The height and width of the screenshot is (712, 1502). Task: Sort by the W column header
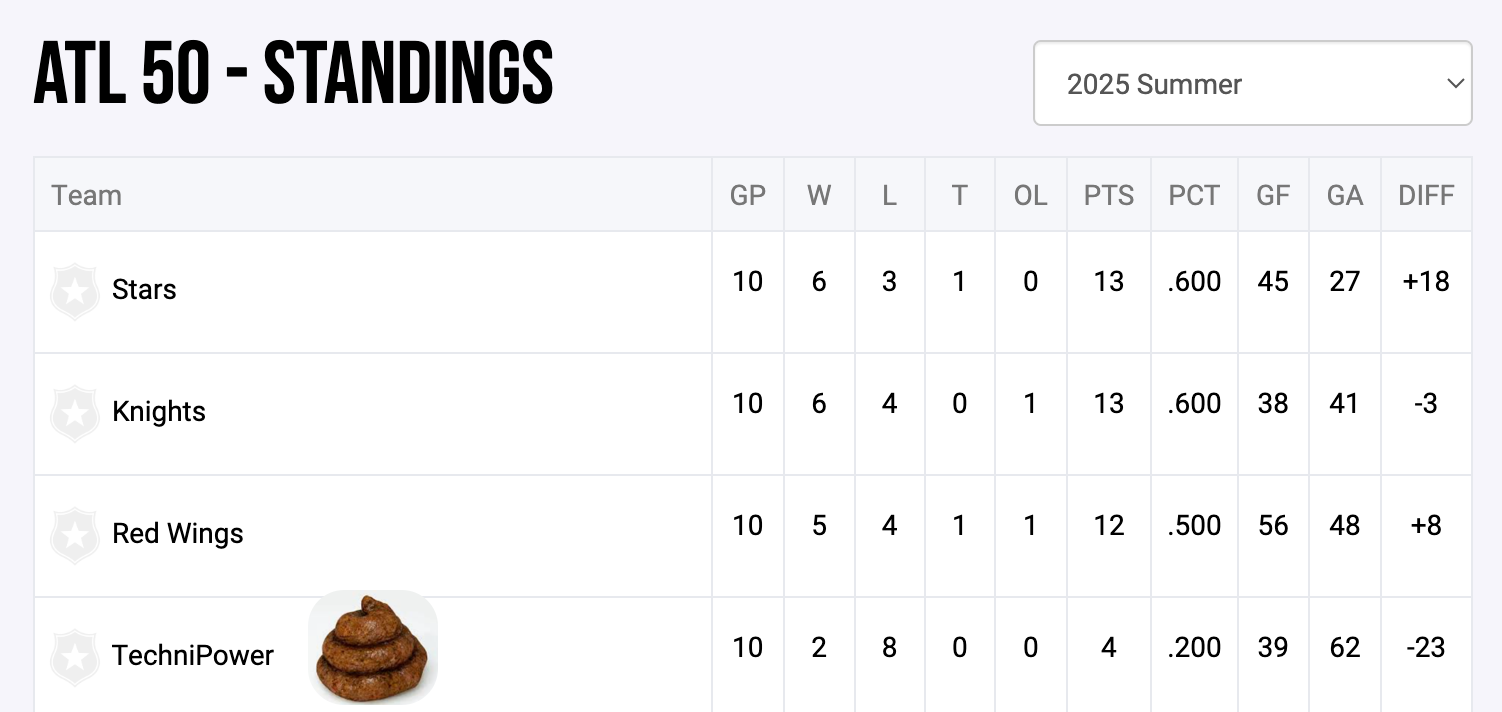click(819, 195)
